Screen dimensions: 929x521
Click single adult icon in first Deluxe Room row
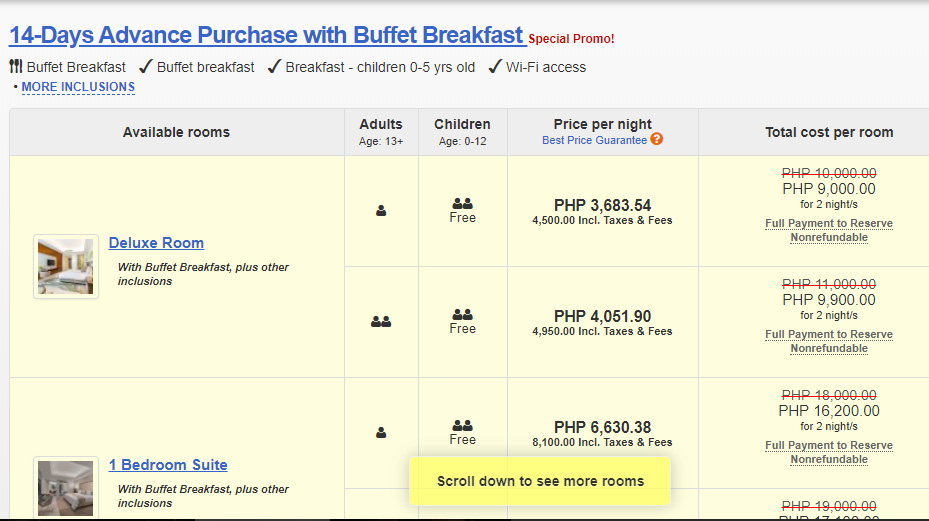(x=381, y=211)
